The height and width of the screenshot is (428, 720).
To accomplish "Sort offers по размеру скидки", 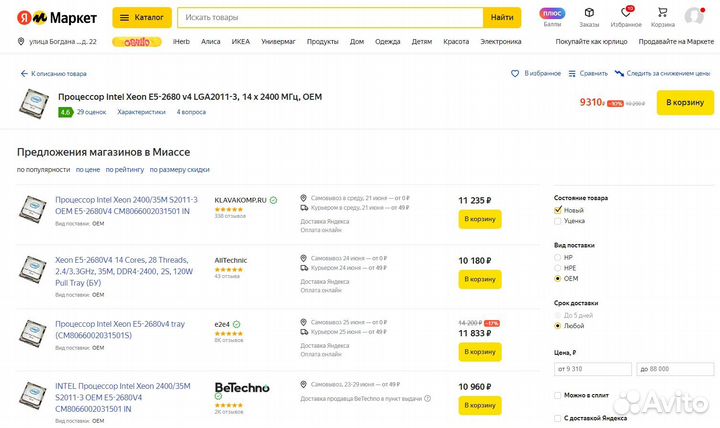I will pos(180,169).
